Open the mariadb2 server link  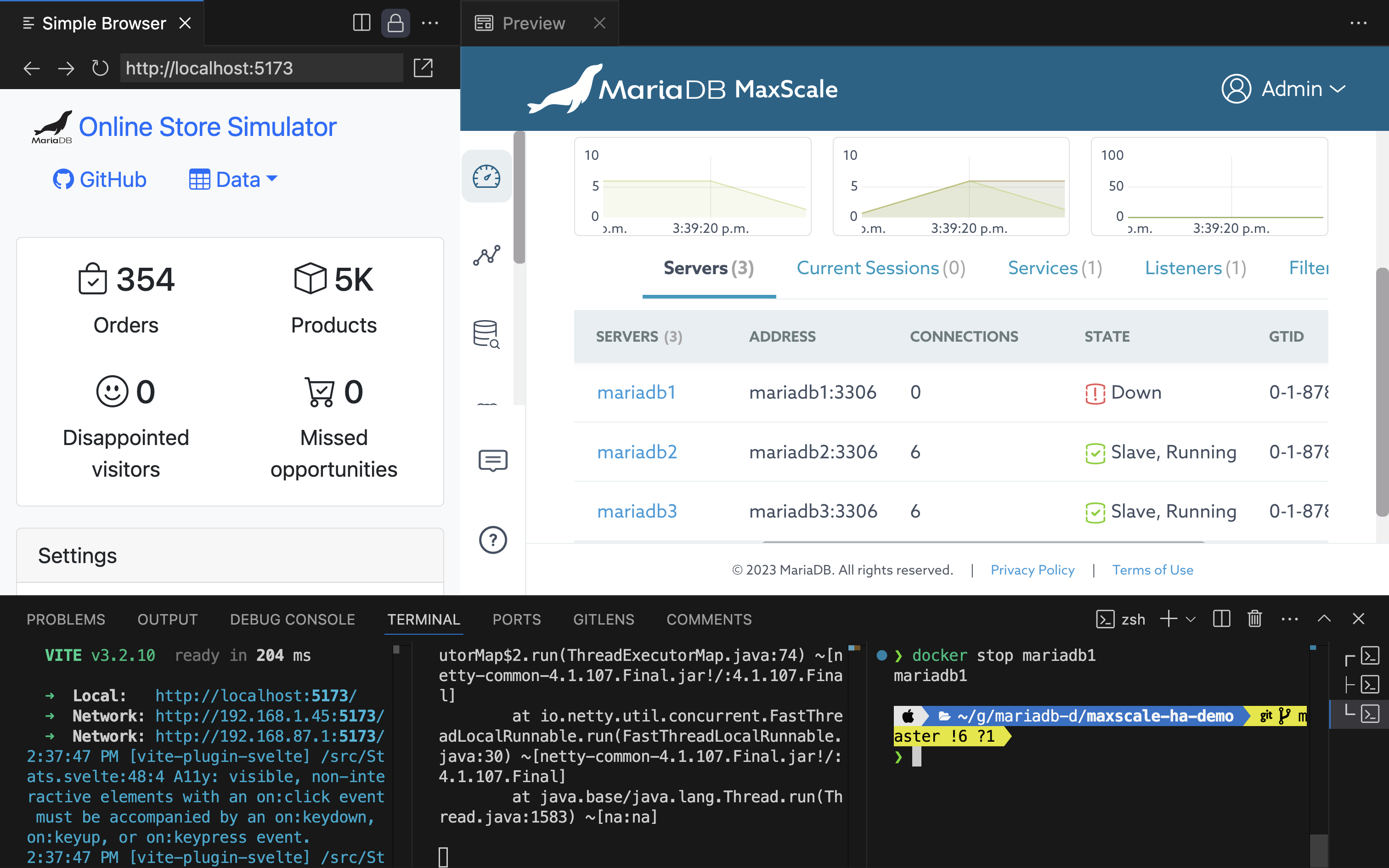[637, 452]
